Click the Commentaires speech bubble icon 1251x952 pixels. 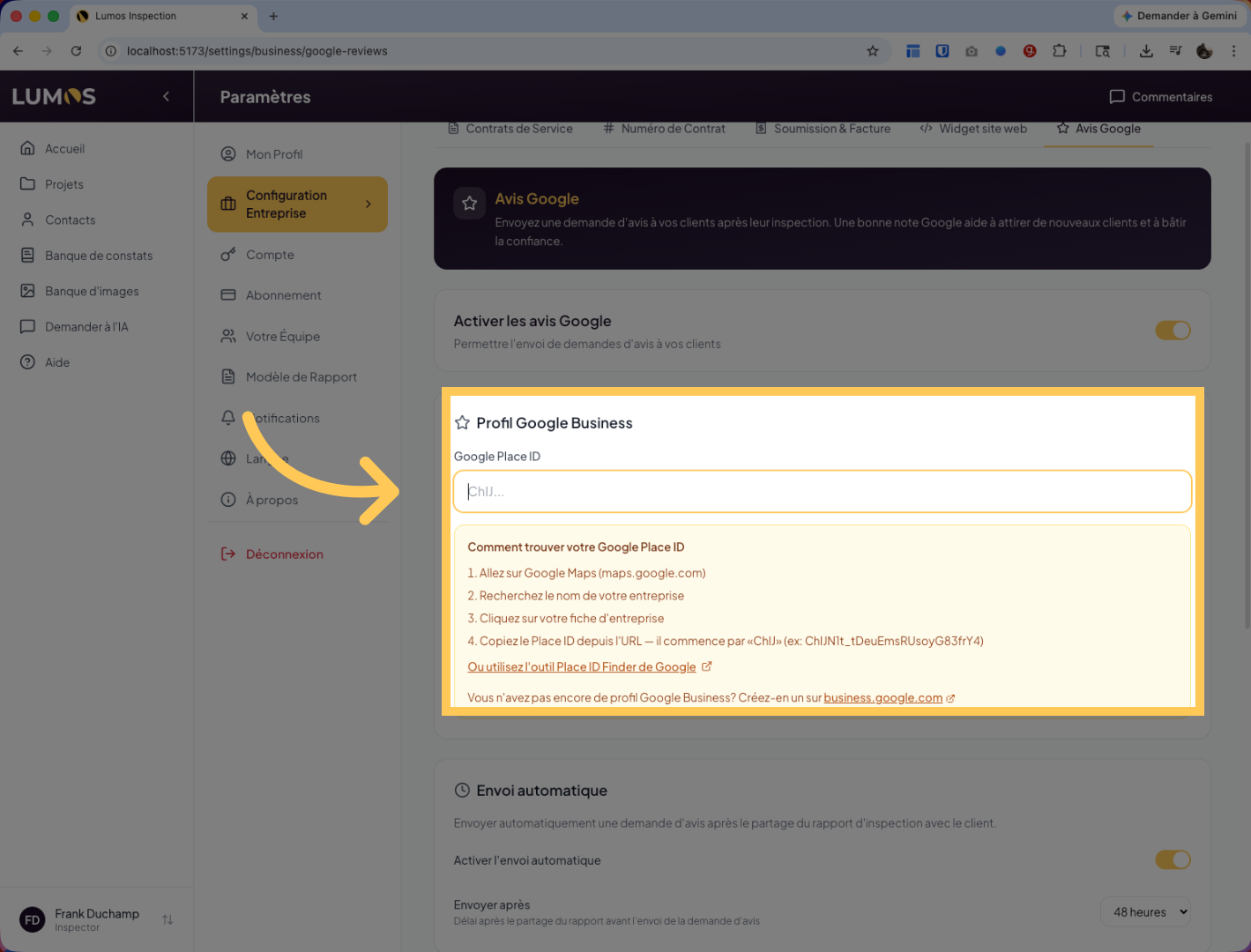(1117, 97)
